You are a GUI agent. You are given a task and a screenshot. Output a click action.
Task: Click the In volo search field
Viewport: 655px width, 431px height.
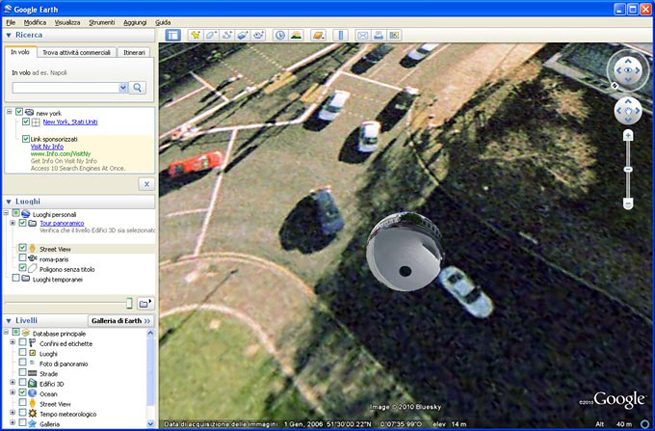[66, 88]
